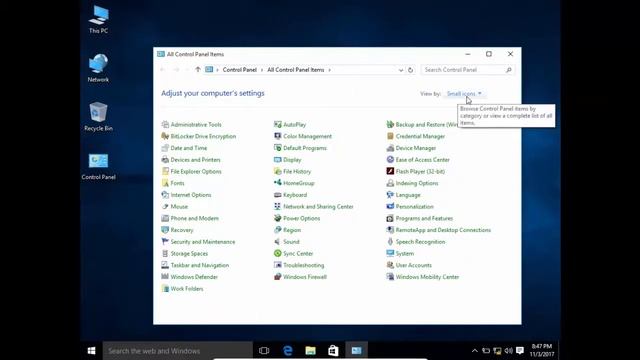This screenshot has height=360, width=640.
Task: Open Indexing Options link
Action: [417, 183]
